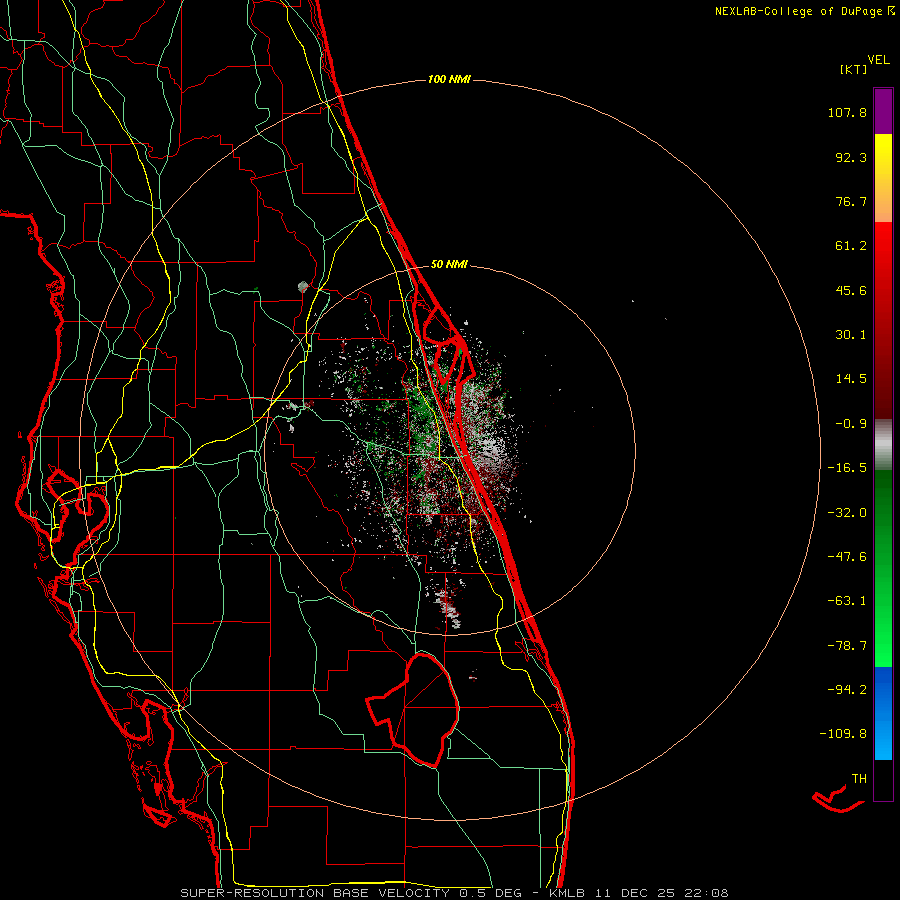Click the 61.2 velocity scale value
This screenshot has height=900, width=900.
point(851,246)
